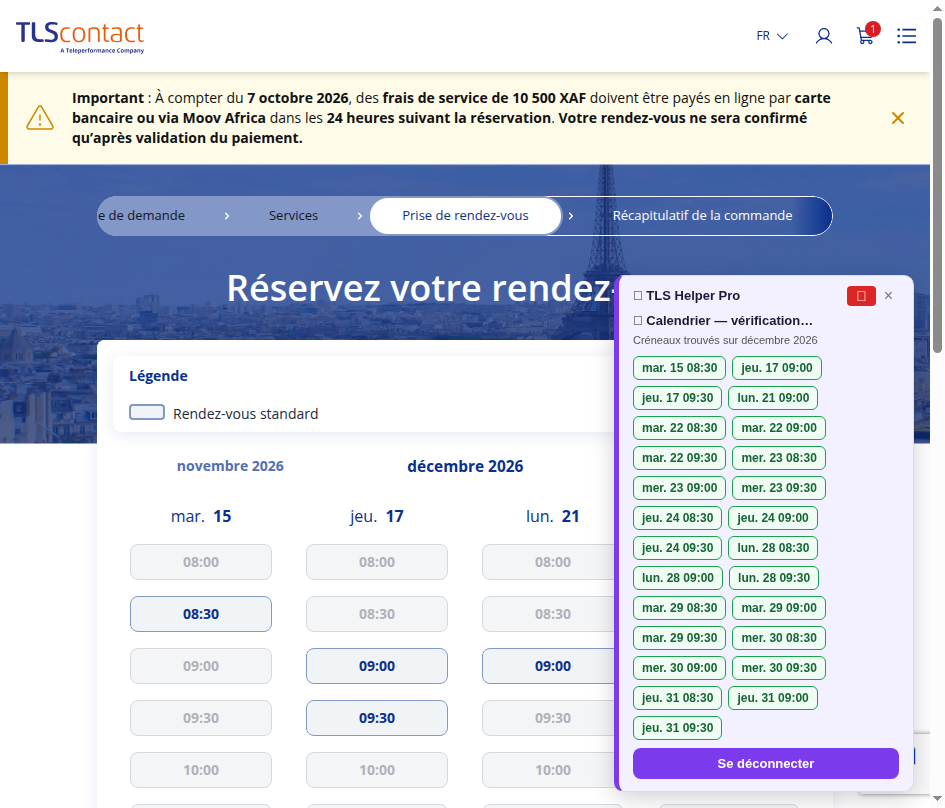
Task: Select helper chip lun. 28 09:00
Action: 677,578
